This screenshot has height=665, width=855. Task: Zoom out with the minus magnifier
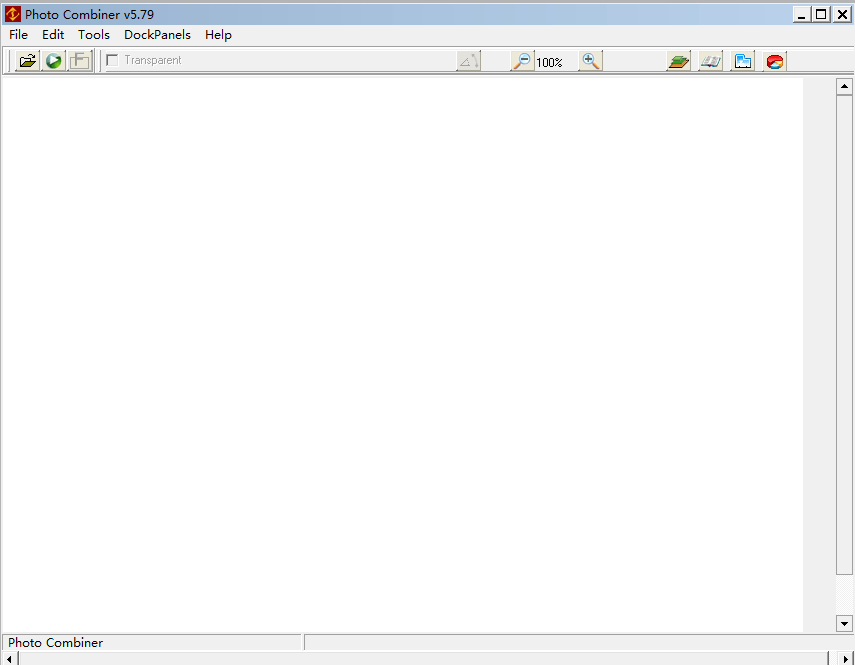[x=522, y=61]
